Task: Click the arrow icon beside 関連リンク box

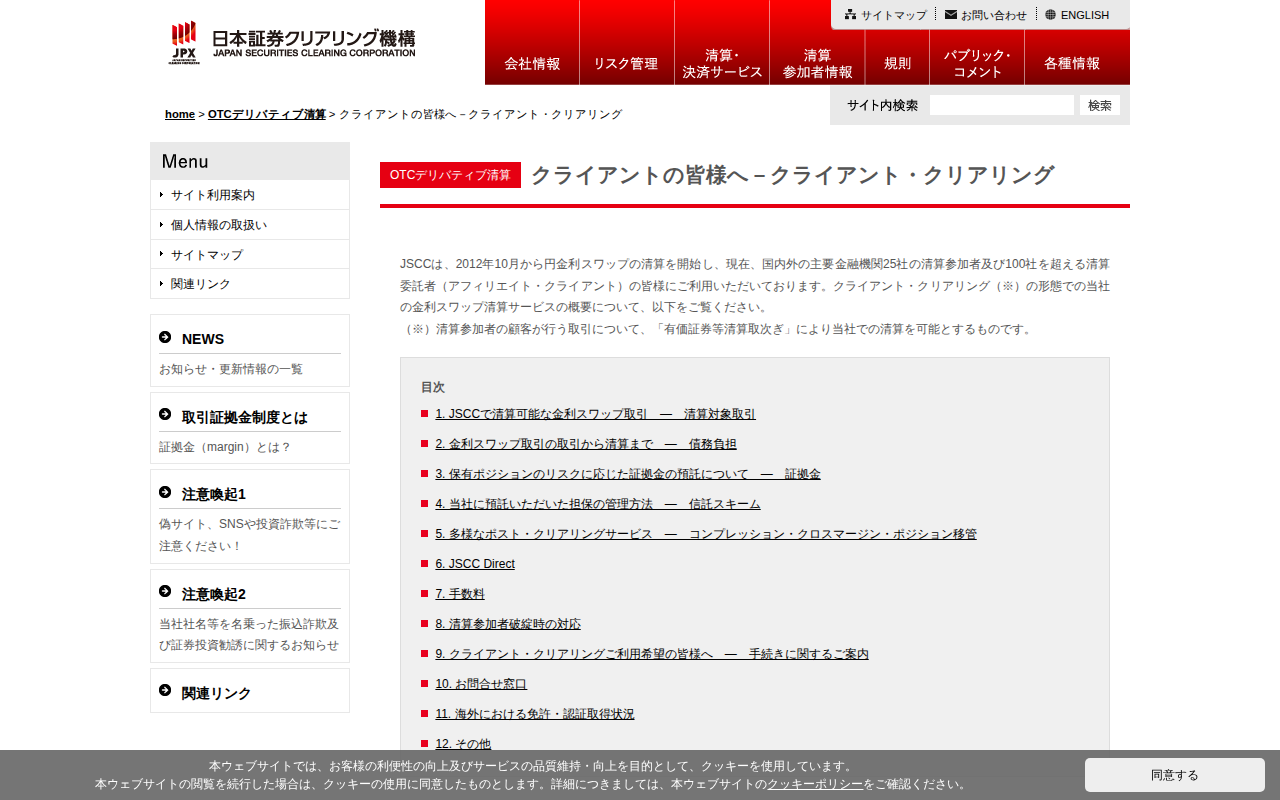Action: coord(165,691)
